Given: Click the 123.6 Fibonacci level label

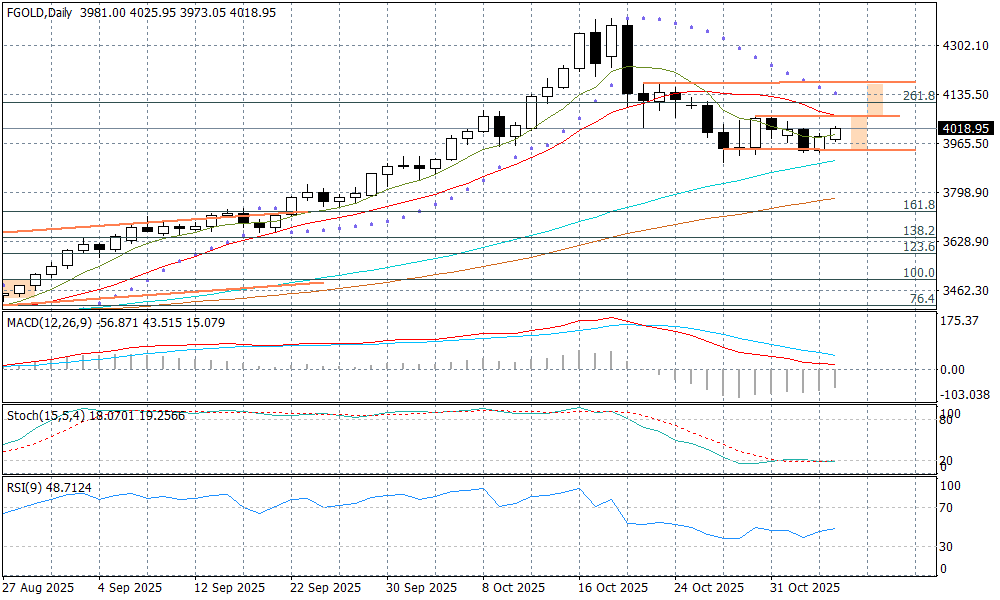Looking at the screenshot, I should [x=918, y=246].
